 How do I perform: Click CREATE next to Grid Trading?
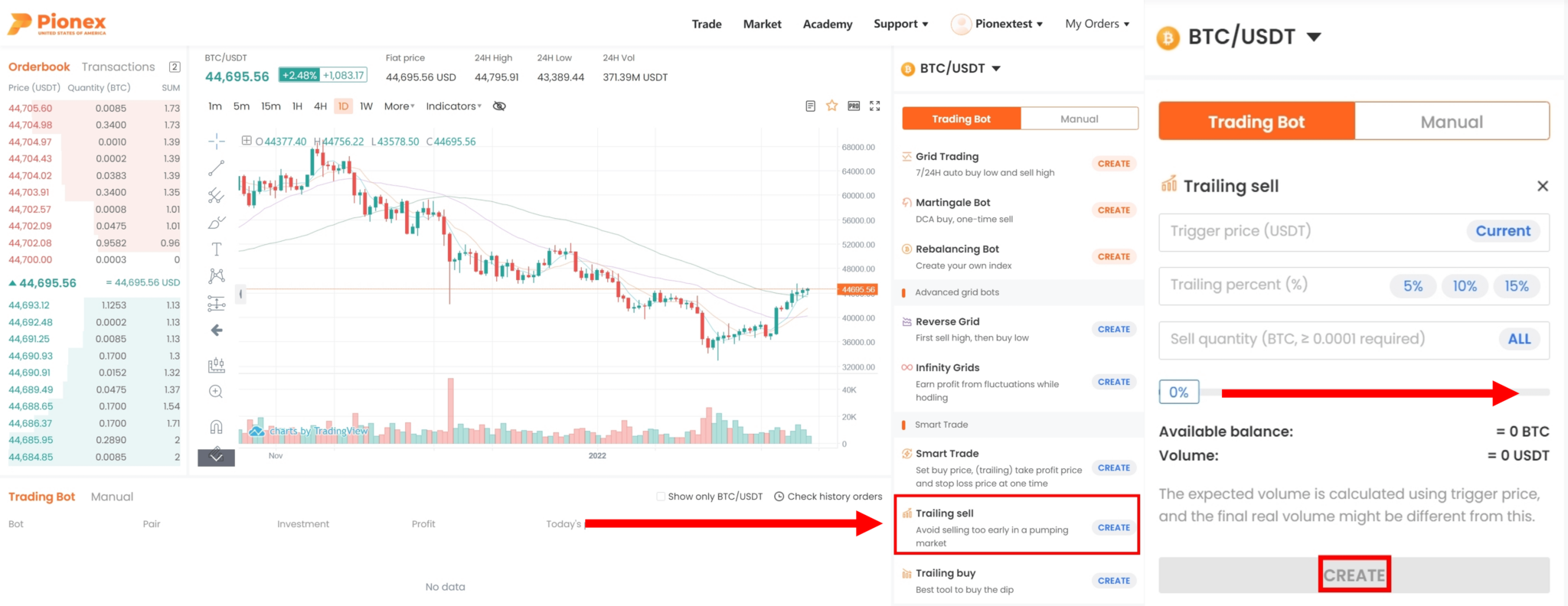pyautogui.click(x=1113, y=163)
